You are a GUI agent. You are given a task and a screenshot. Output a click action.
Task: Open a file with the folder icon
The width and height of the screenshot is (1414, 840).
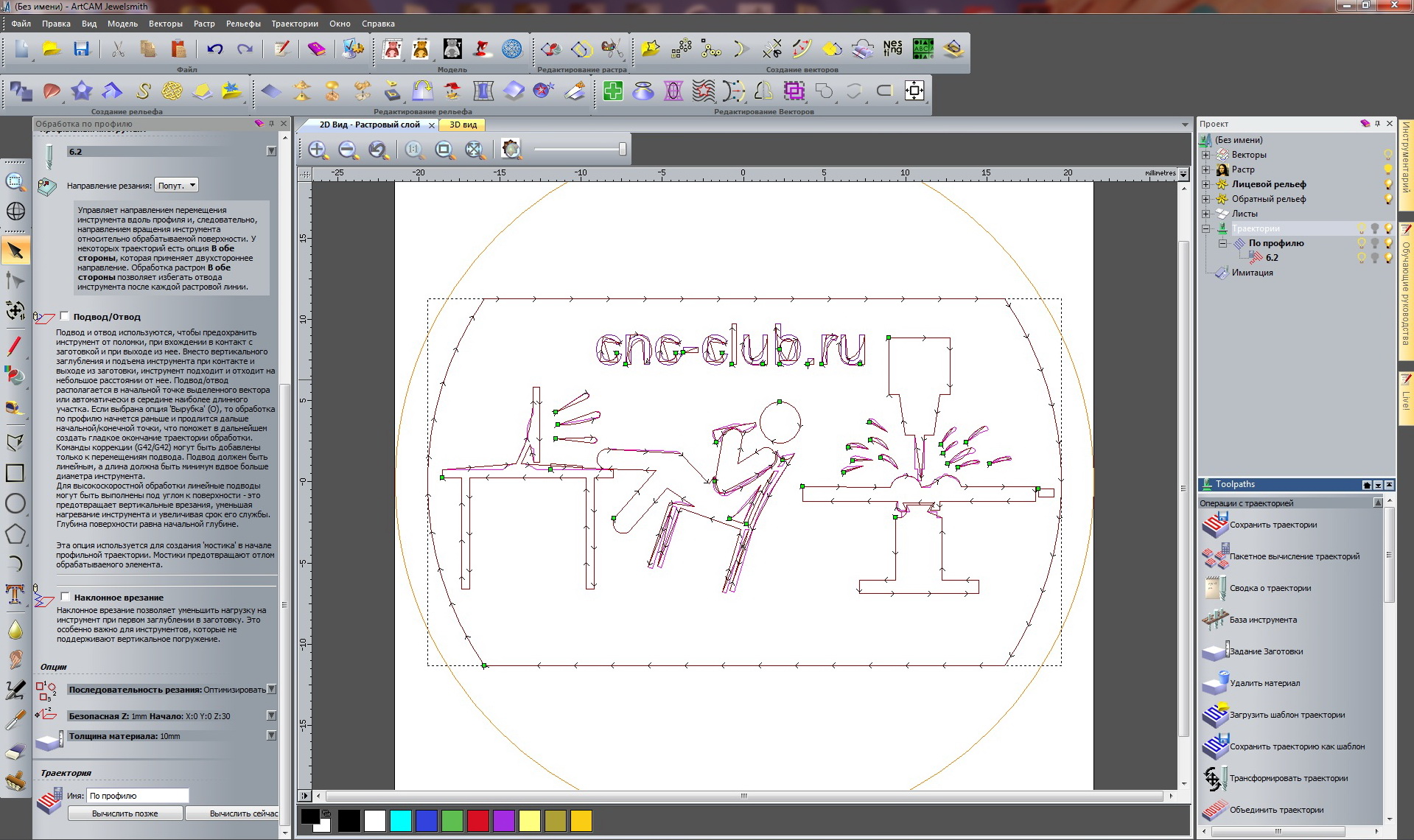[52, 49]
